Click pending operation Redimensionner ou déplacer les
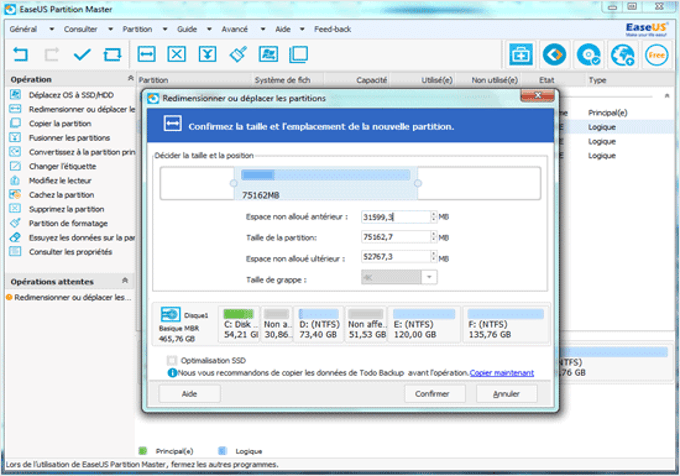The width and height of the screenshot is (680, 476). click(69, 297)
